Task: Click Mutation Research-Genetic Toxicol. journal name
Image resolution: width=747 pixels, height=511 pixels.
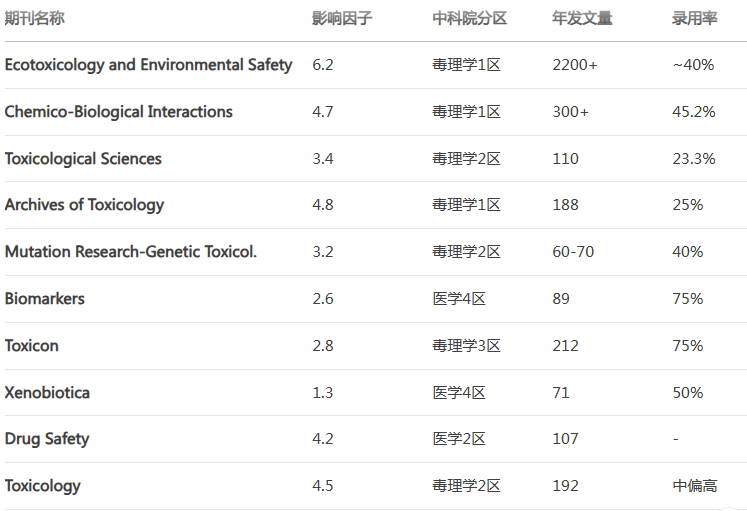Action: [131, 251]
